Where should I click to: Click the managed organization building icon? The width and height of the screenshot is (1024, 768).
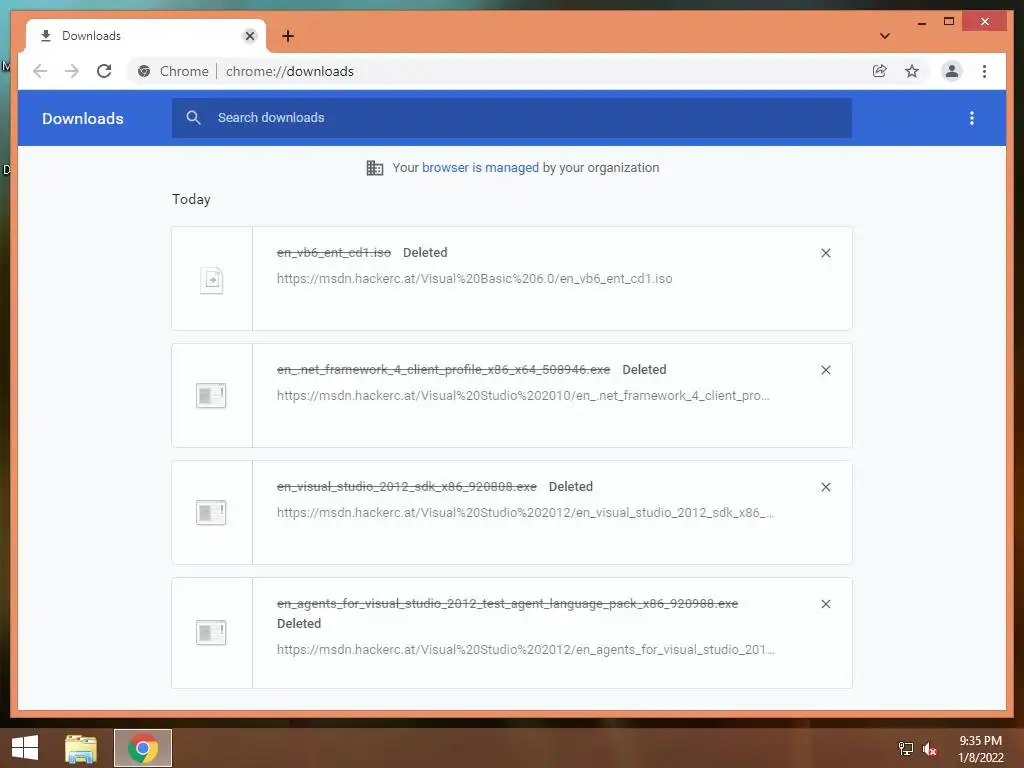[375, 168]
